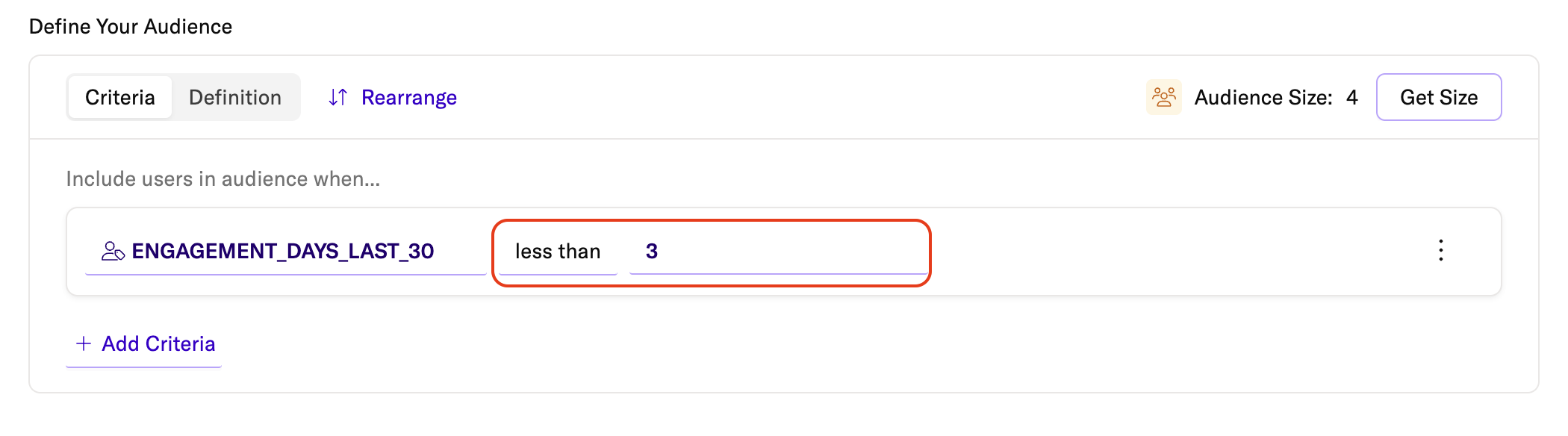
Task: Click the user attribute icon beside ENGAGEMENT_DAYS_LAST_30
Action: pos(113,251)
